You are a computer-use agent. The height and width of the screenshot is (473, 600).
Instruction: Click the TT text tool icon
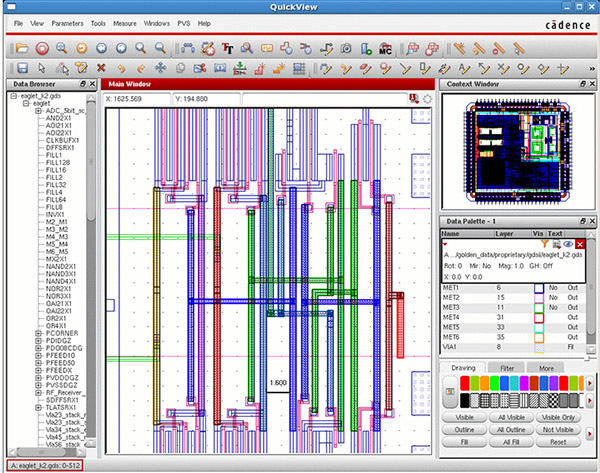point(228,49)
